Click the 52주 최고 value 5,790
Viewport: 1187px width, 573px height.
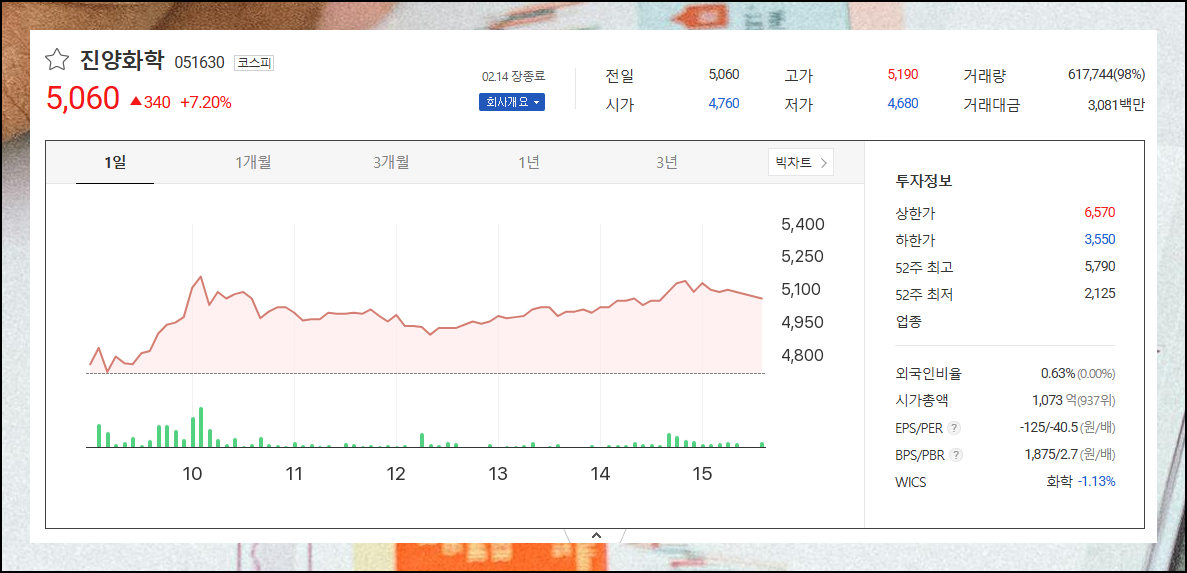click(x=1099, y=266)
